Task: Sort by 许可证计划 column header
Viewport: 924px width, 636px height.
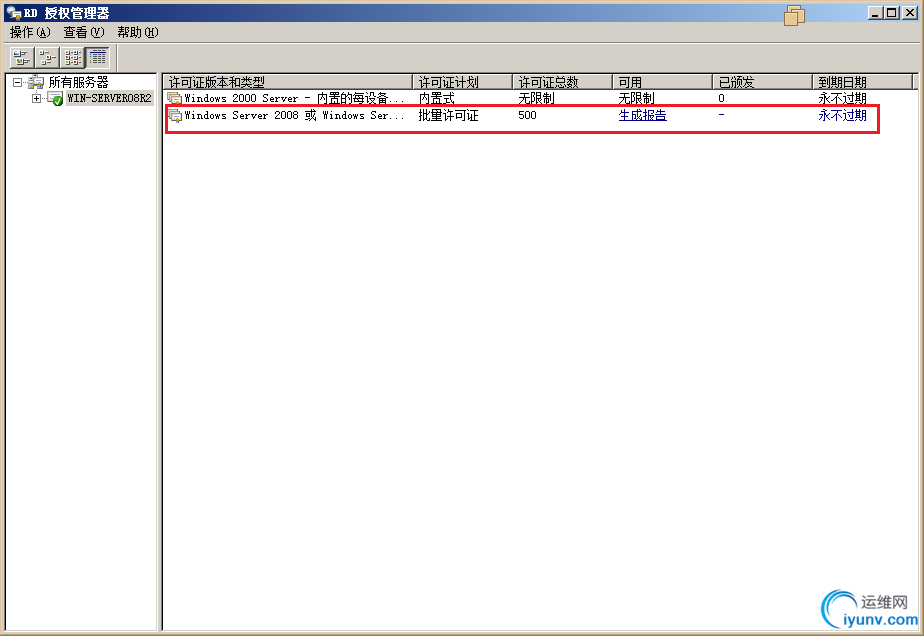Action: pos(463,82)
